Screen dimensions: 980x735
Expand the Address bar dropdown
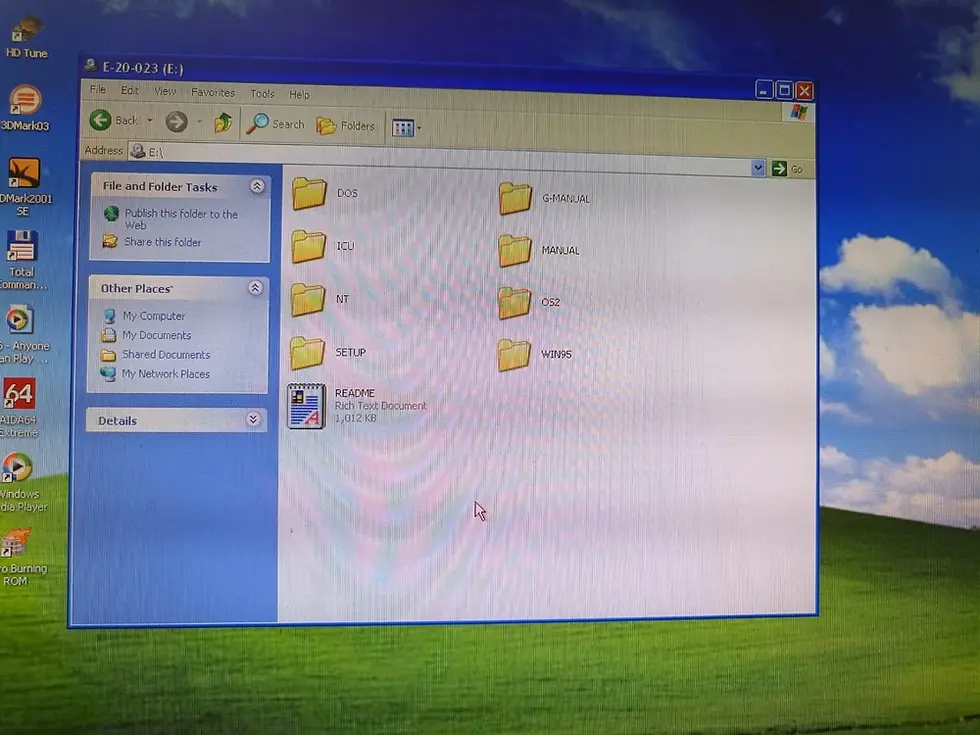pyautogui.click(x=758, y=168)
